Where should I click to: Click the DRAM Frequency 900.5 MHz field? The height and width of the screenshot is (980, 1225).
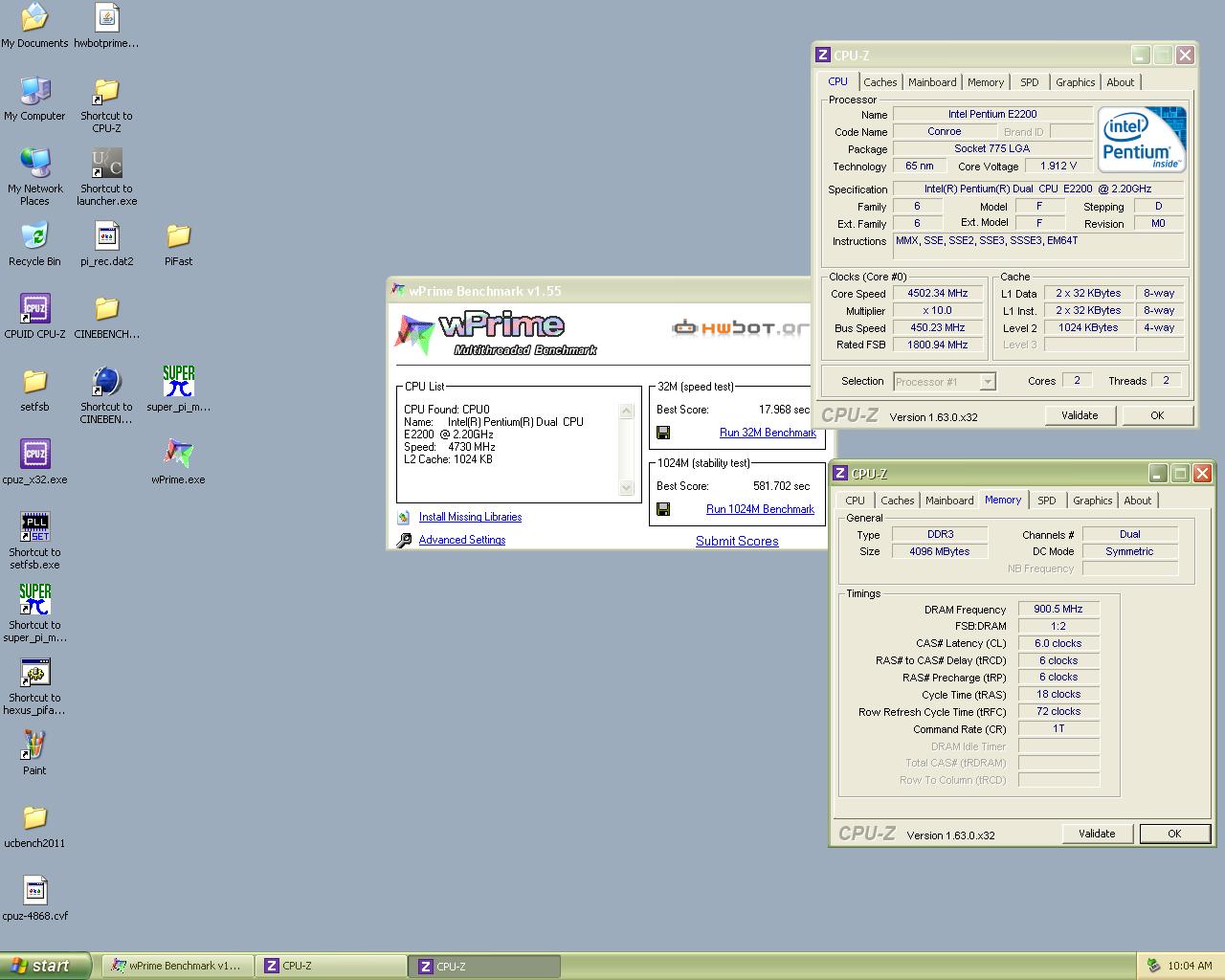pyautogui.click(x=1058, y=609)
